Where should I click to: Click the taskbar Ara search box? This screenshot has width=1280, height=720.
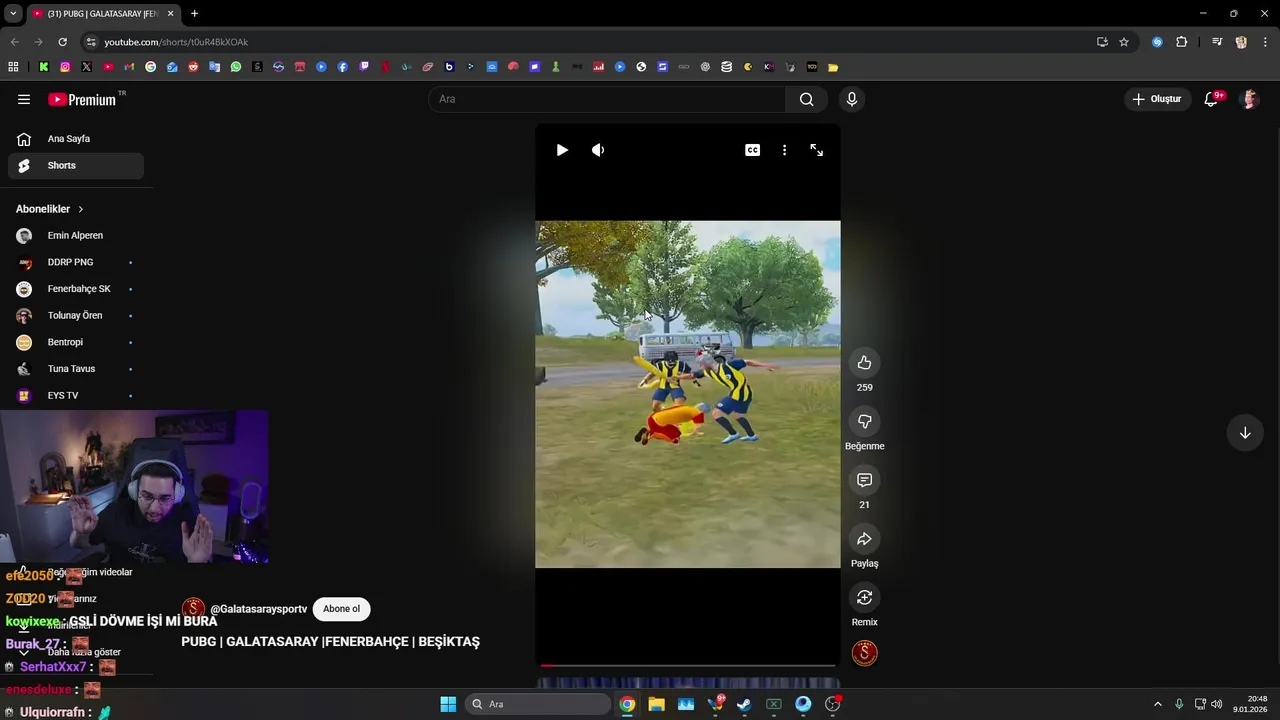(x=537, y=704)
